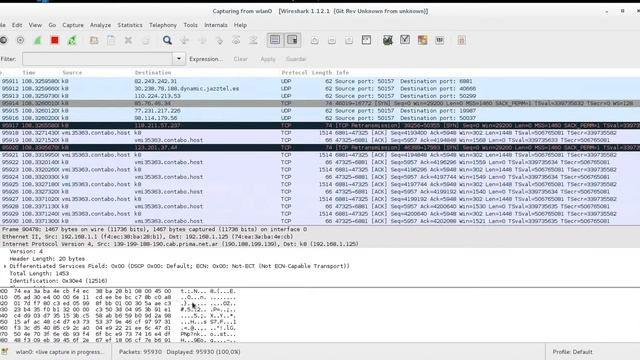
Task: Select the Header Length: 20 bytes field
Action: tap(47, 259)
